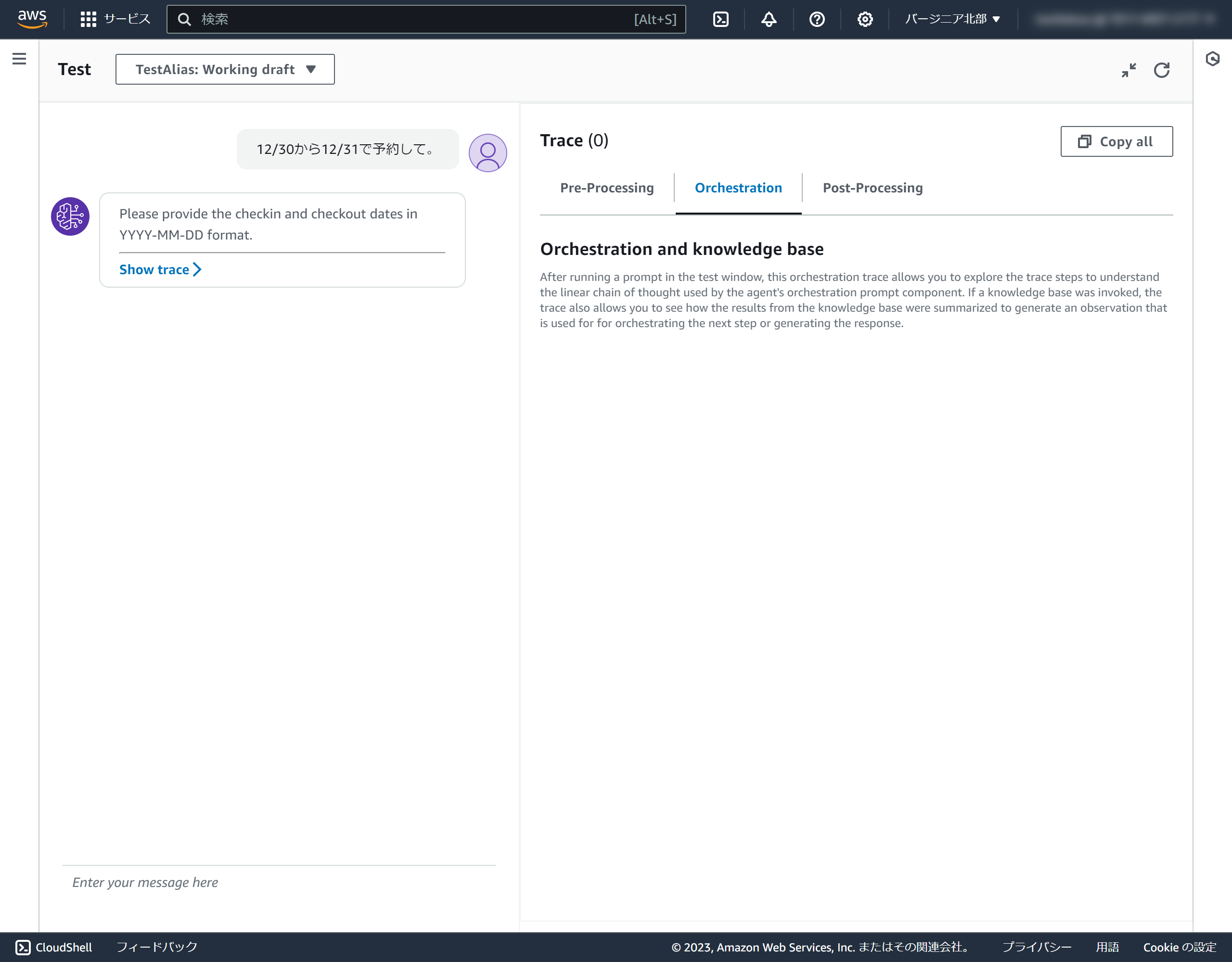Viewport: 1232px width, 962px height.
Task: Open the right-side hexagon panel icon
Action: tap(1212, 59)
